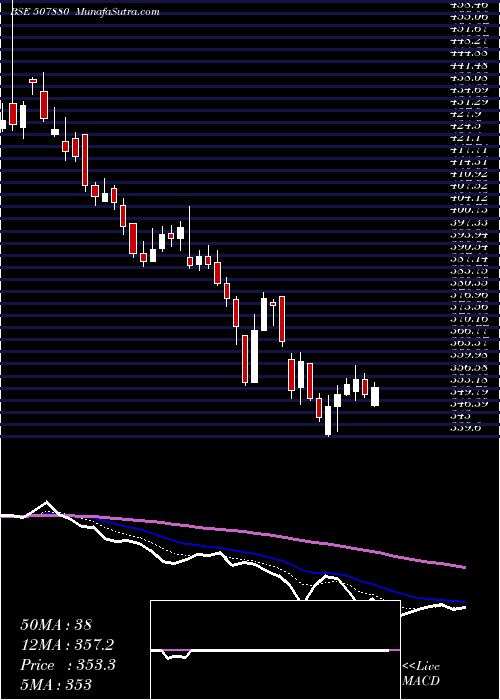
Task: Select the 441.48 price axis label
Action: 469,66
